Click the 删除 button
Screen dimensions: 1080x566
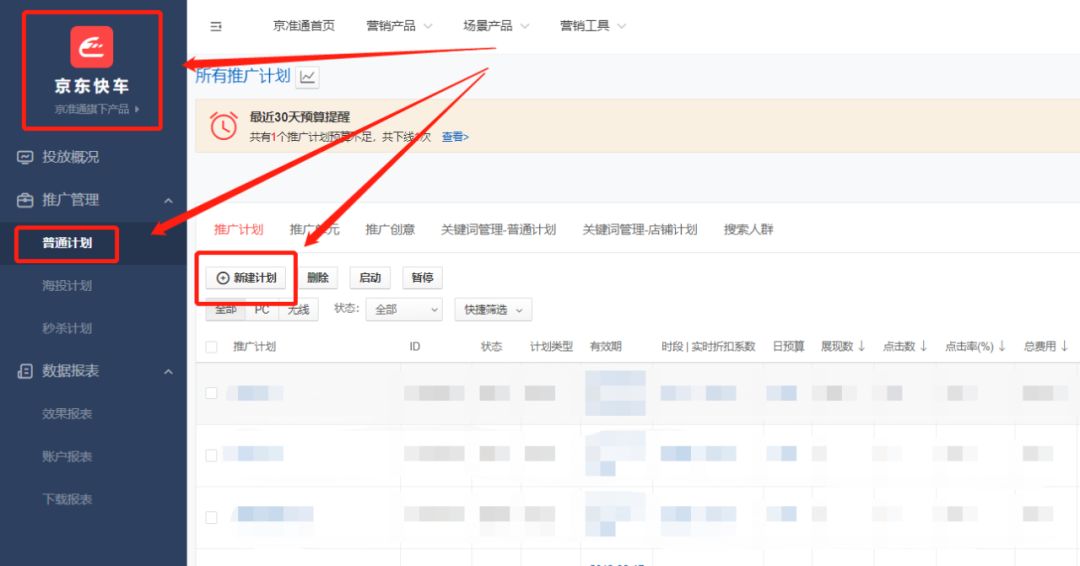[318, 277]
